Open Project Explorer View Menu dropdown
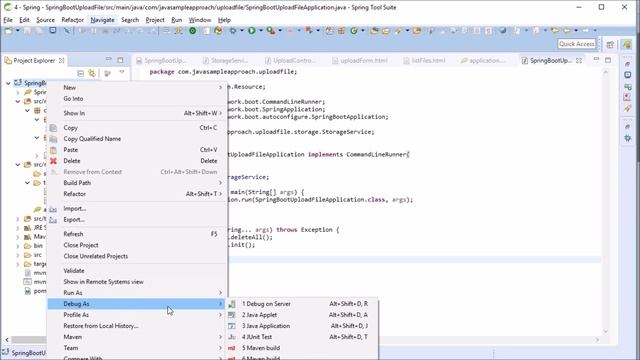 122,73
